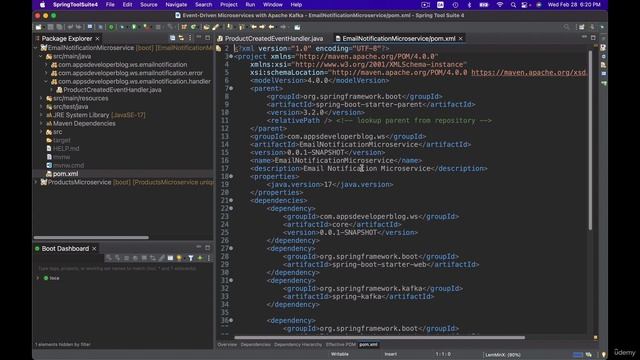Close the Package Explorer view tab
This screenshot has width=640, height=360.
(x=98, y=38)
